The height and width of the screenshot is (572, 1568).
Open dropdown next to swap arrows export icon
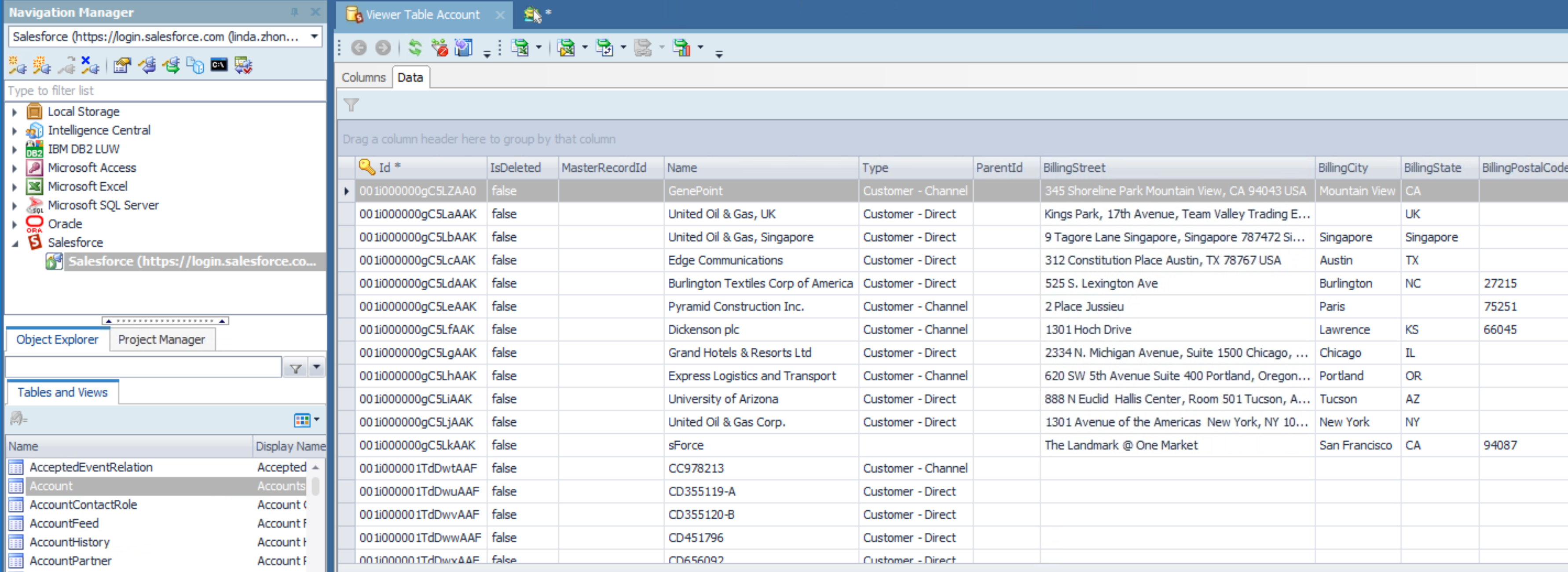coord(623,48)
